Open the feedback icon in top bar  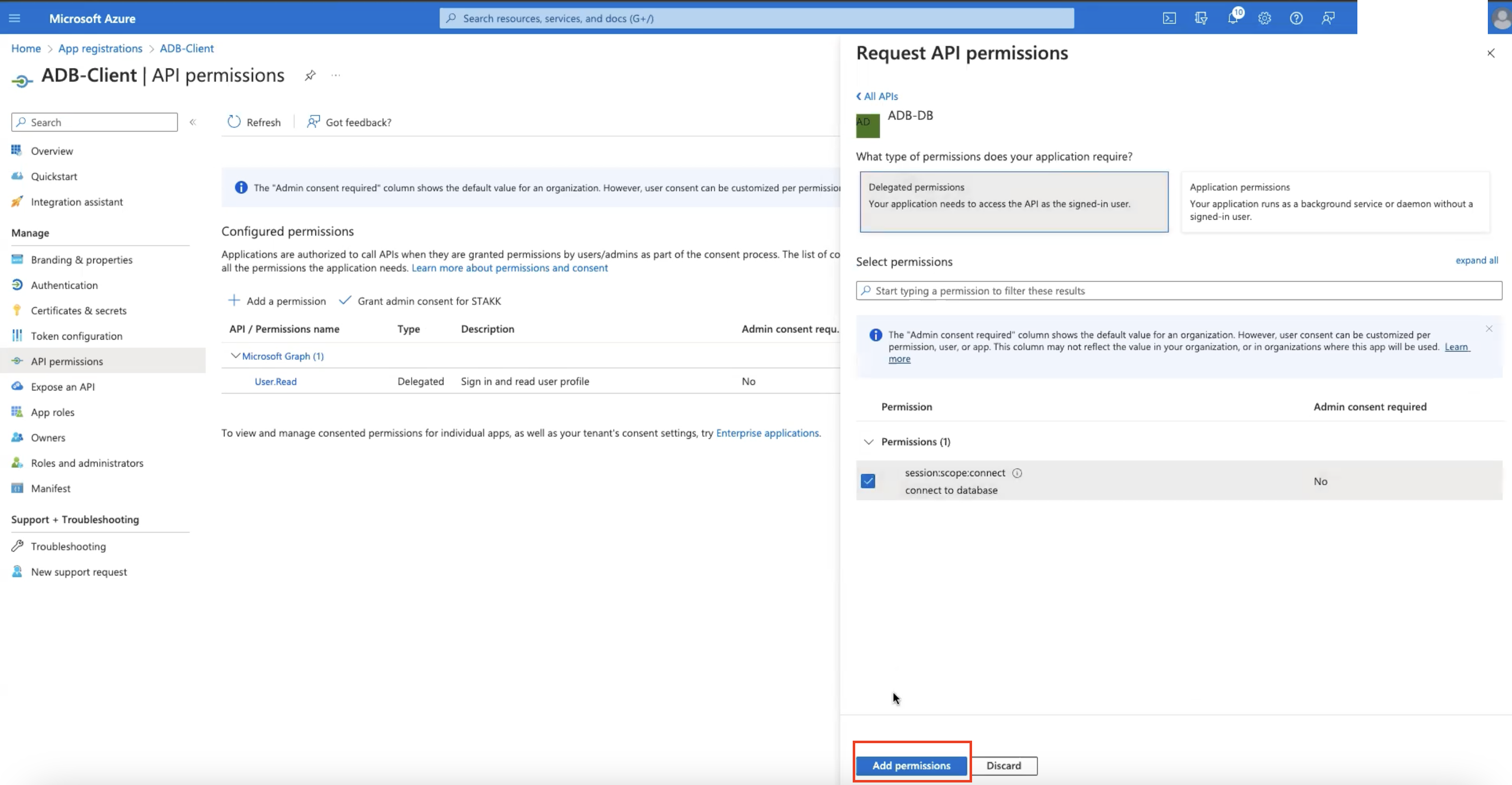tap(1328, 18)
